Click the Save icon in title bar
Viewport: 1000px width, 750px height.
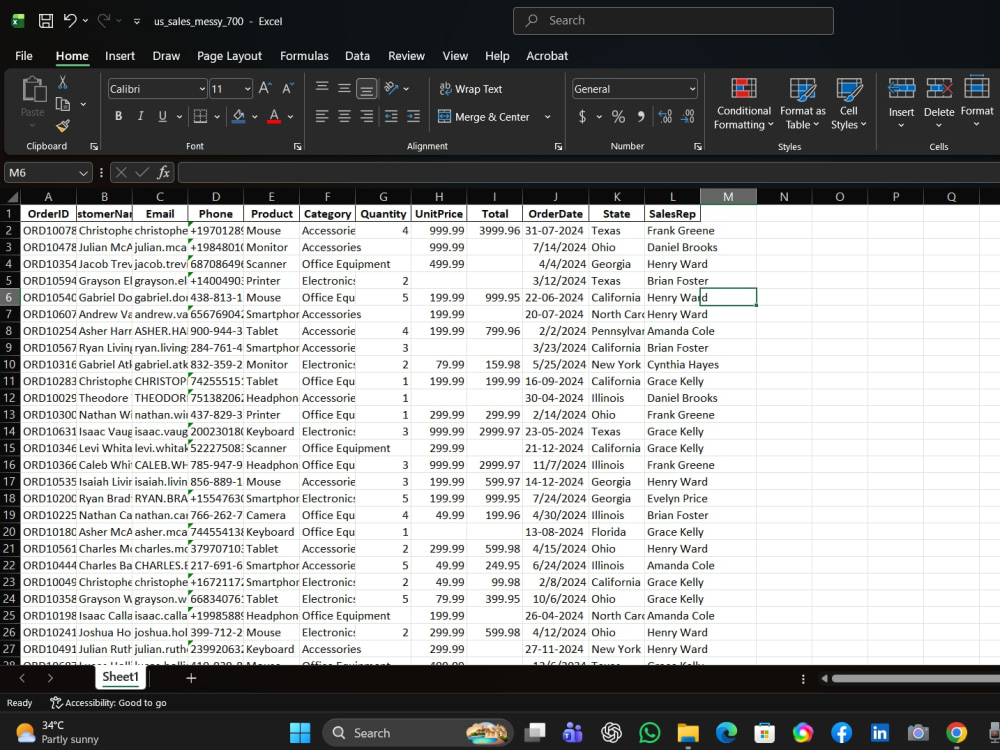coord(46,21)
